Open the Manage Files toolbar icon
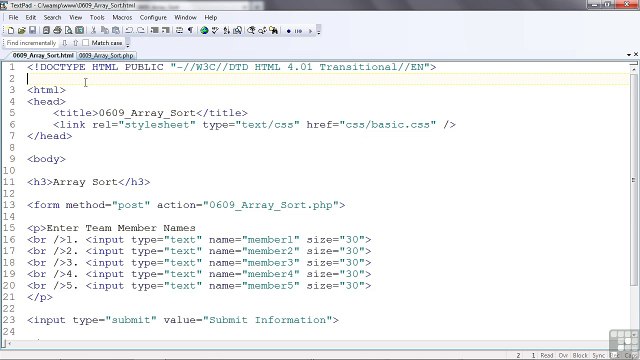 pos(46,31)
